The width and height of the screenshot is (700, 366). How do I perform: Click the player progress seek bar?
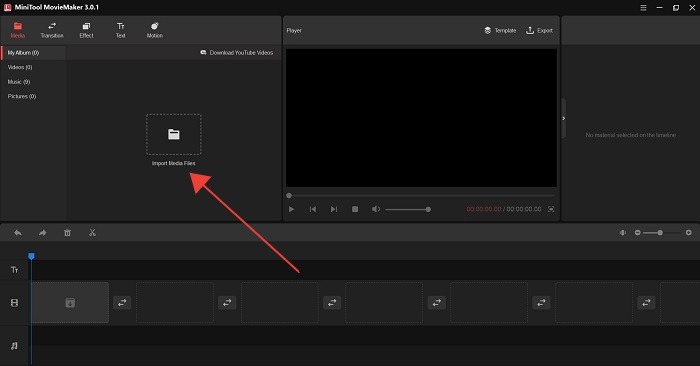click(421, 195)
